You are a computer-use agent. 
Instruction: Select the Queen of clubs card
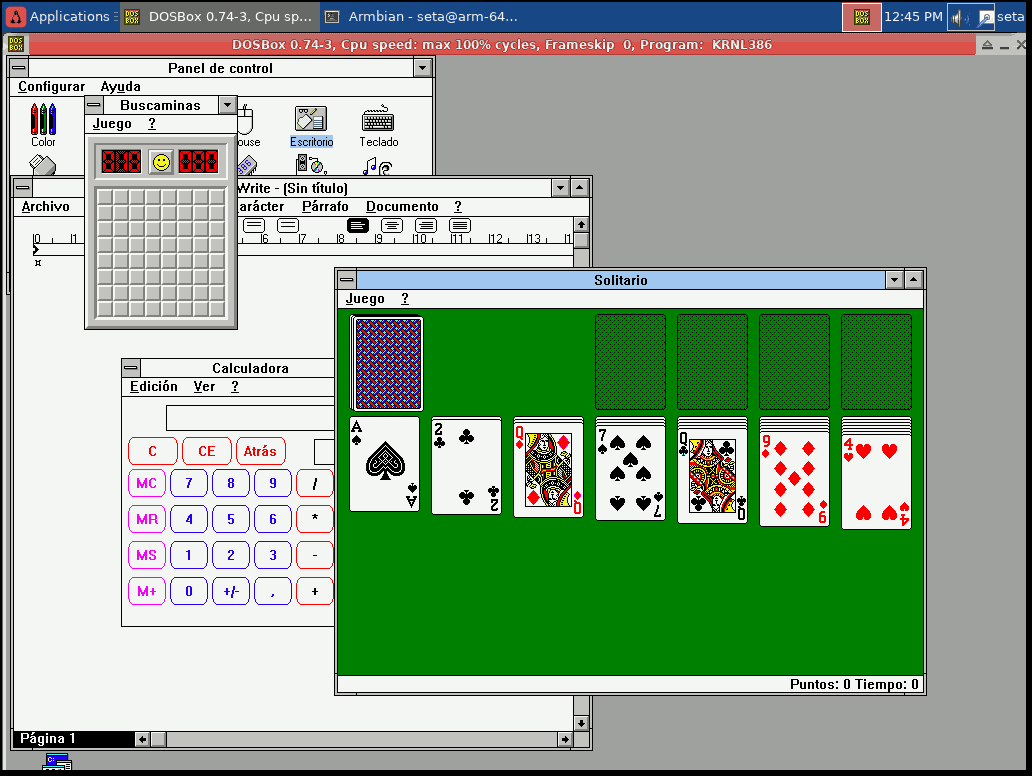(712, 476)
